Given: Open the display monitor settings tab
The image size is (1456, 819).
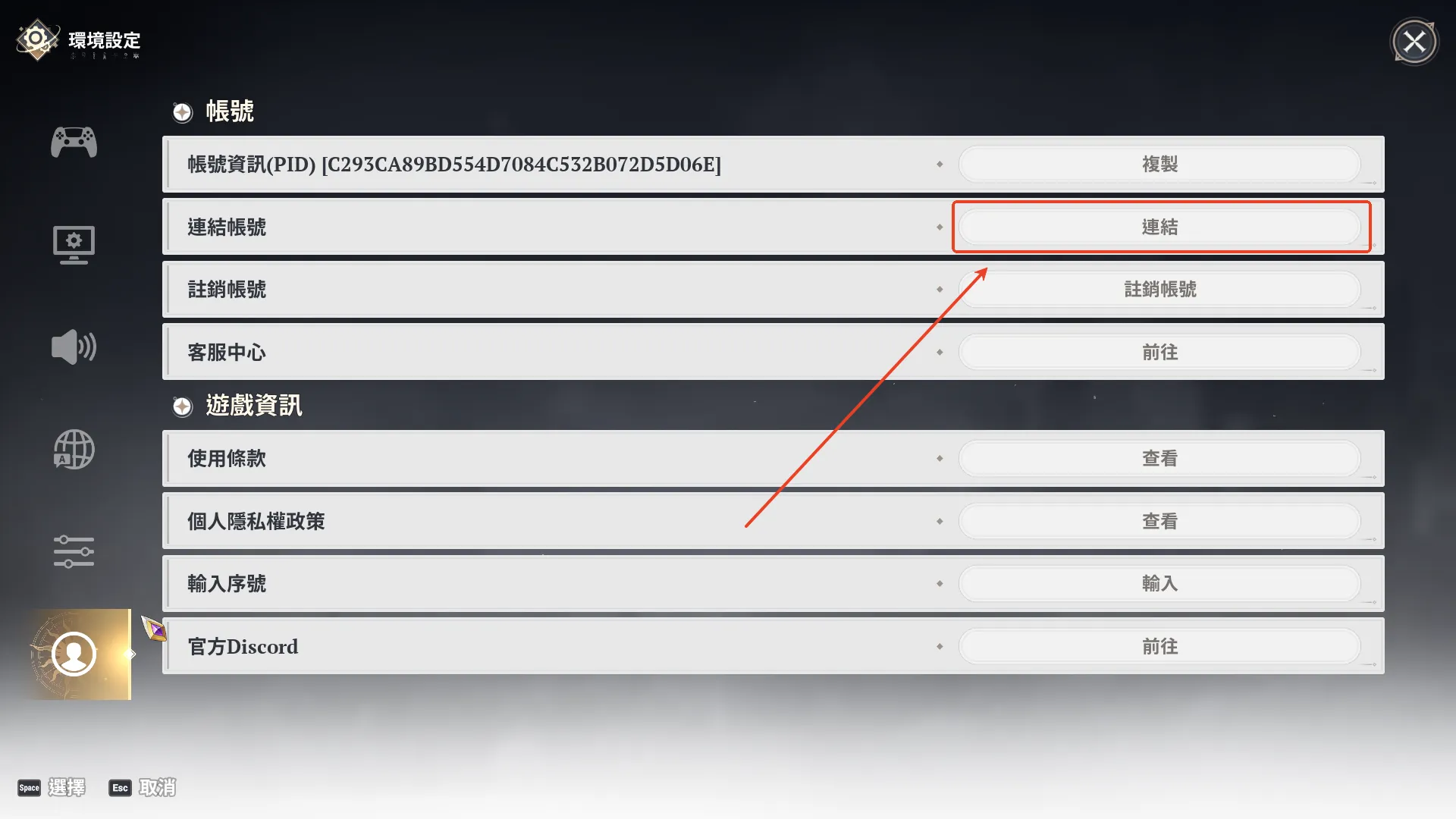Looking at the screenshot, I should (74, 245).
